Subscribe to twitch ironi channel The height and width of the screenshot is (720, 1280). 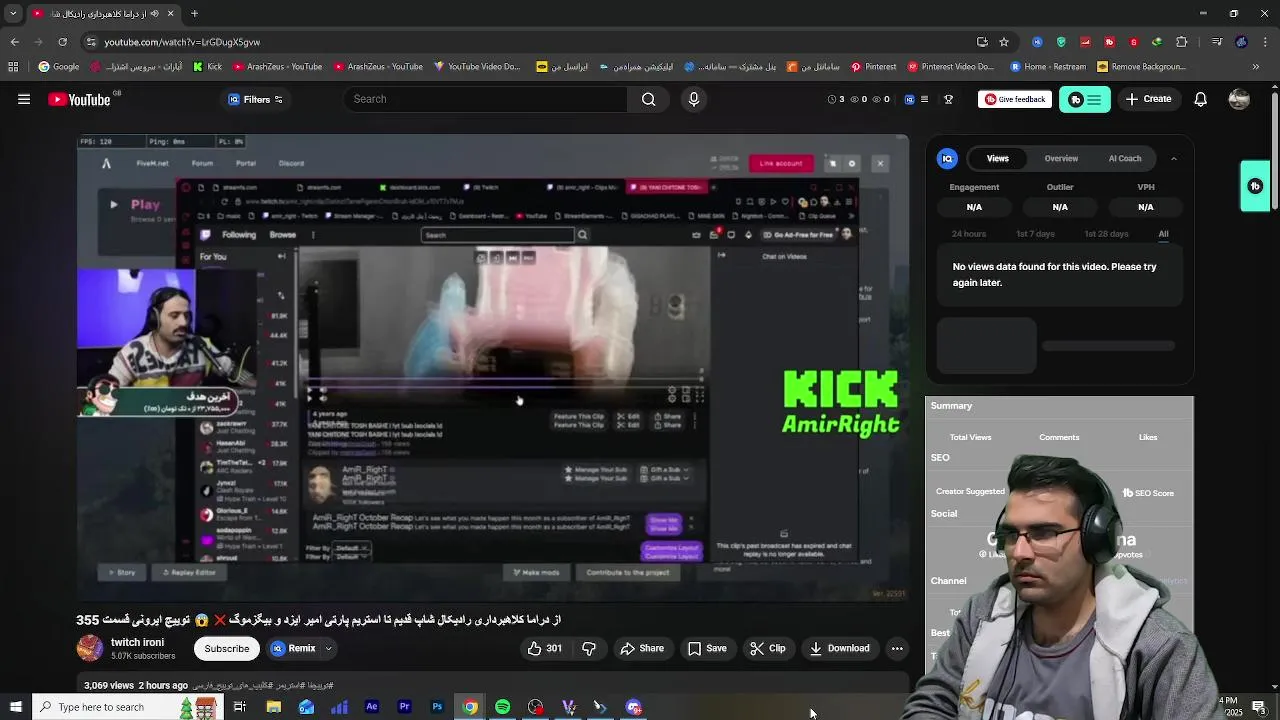[227, 648]
